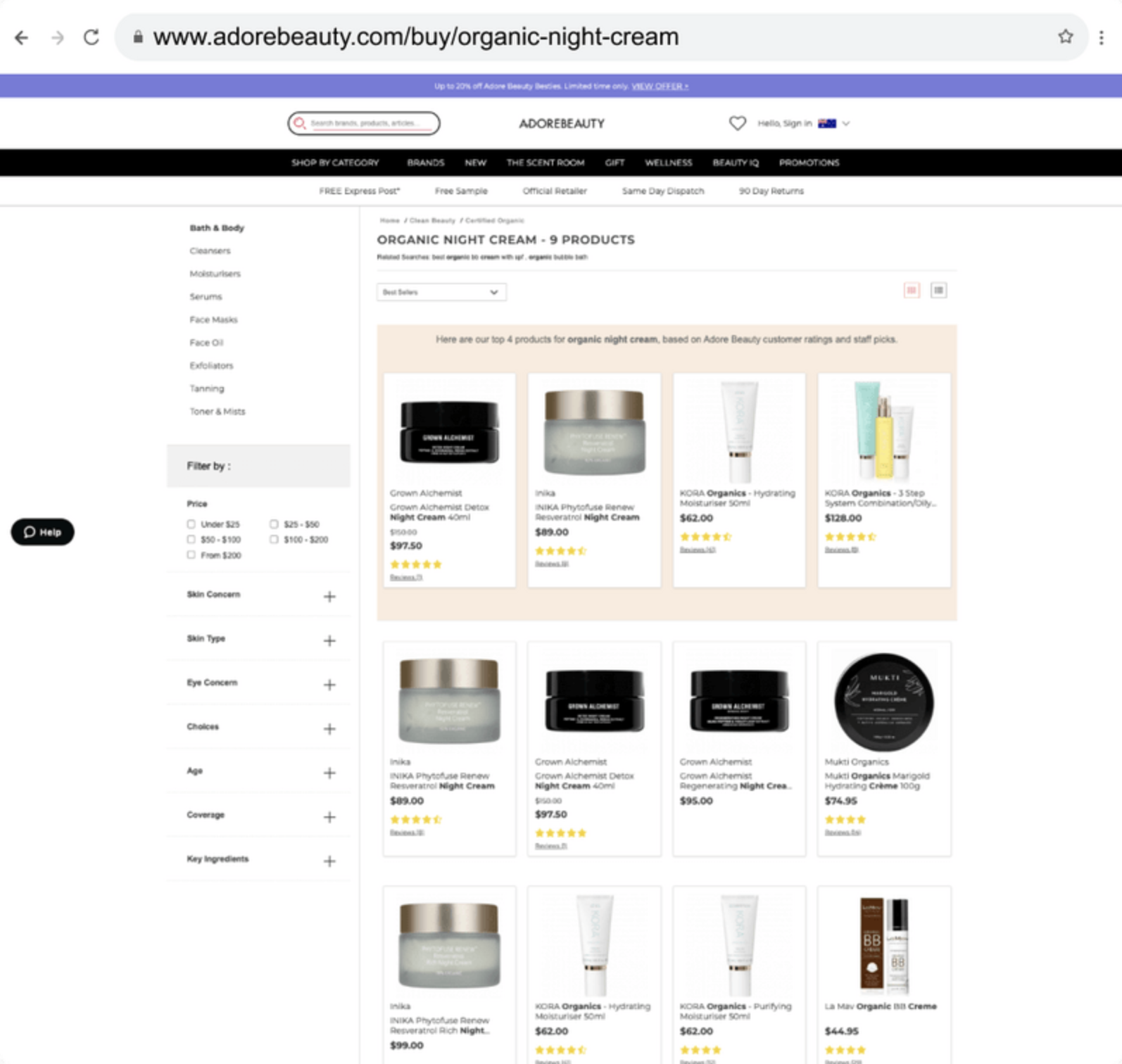Click the Clean Beauty breadcrumb
The image size is (1122, 1064).
pos(432,220)
